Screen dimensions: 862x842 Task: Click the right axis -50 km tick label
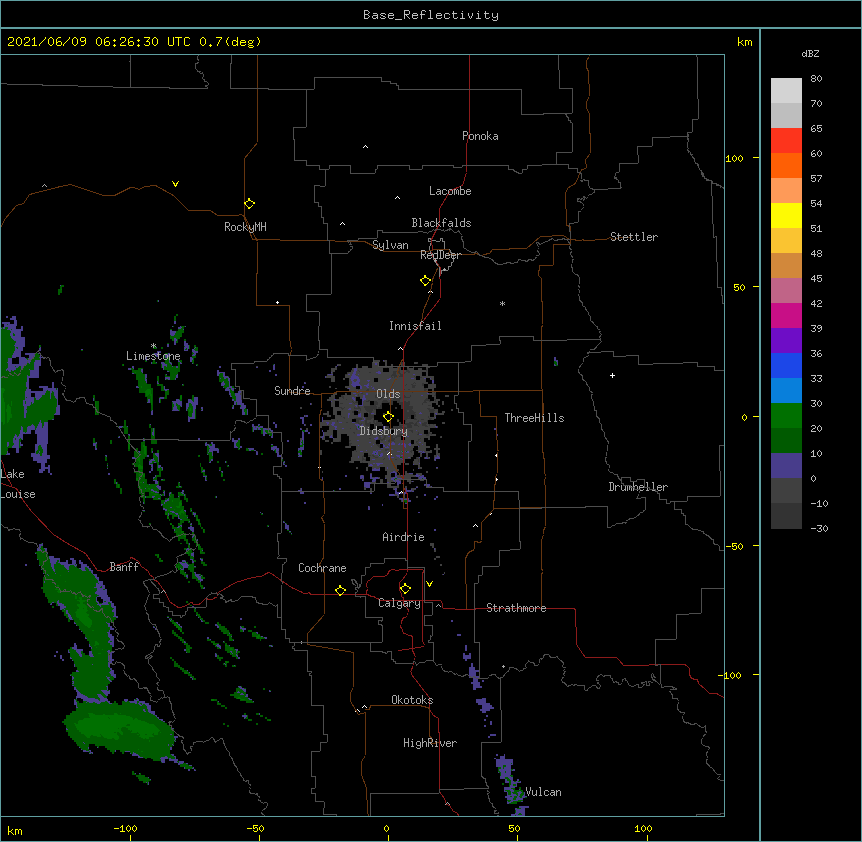(x=734, y=546)
